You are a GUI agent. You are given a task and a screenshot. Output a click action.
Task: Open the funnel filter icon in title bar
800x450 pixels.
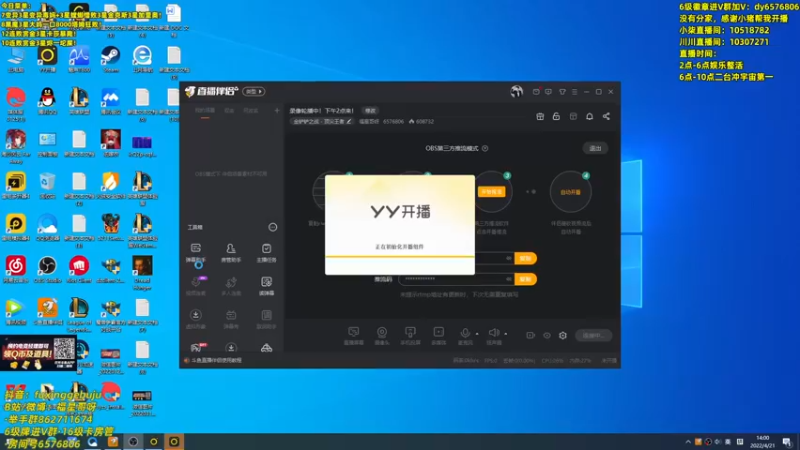coord(562,92)
